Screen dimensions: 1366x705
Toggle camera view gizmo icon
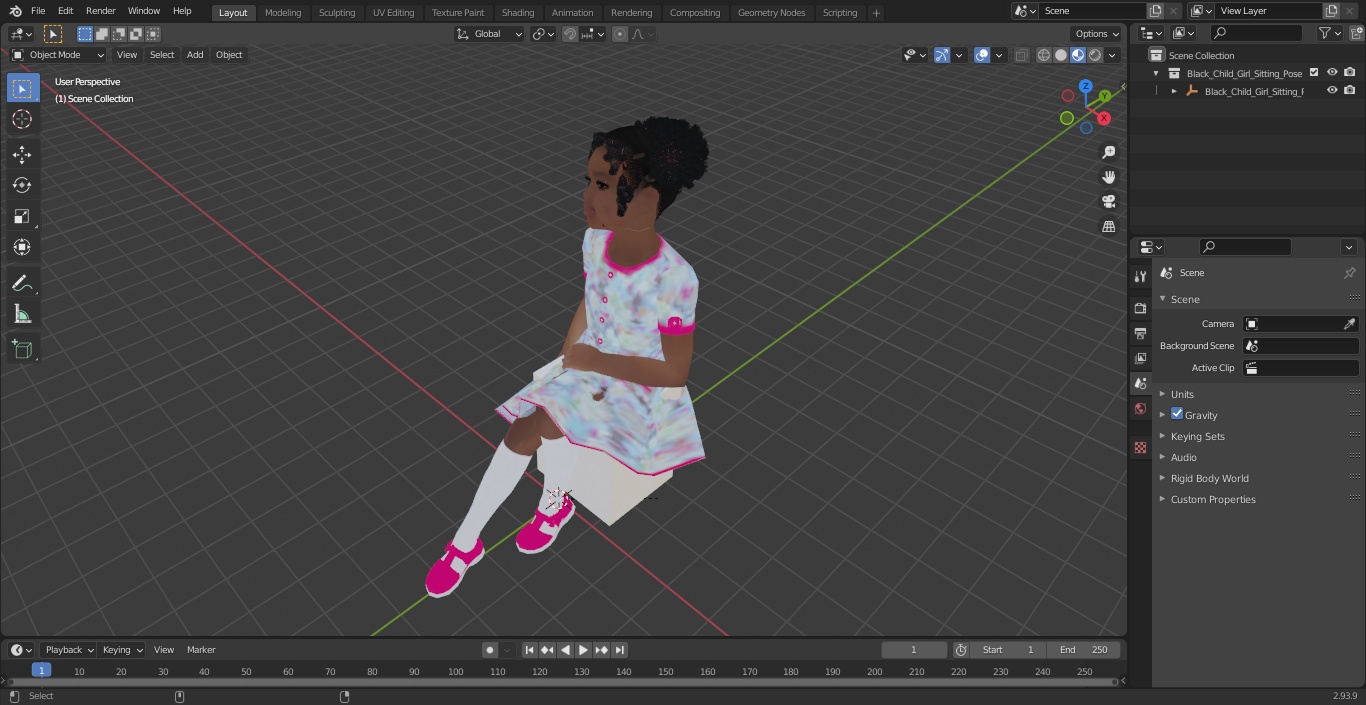[1108, 201]
